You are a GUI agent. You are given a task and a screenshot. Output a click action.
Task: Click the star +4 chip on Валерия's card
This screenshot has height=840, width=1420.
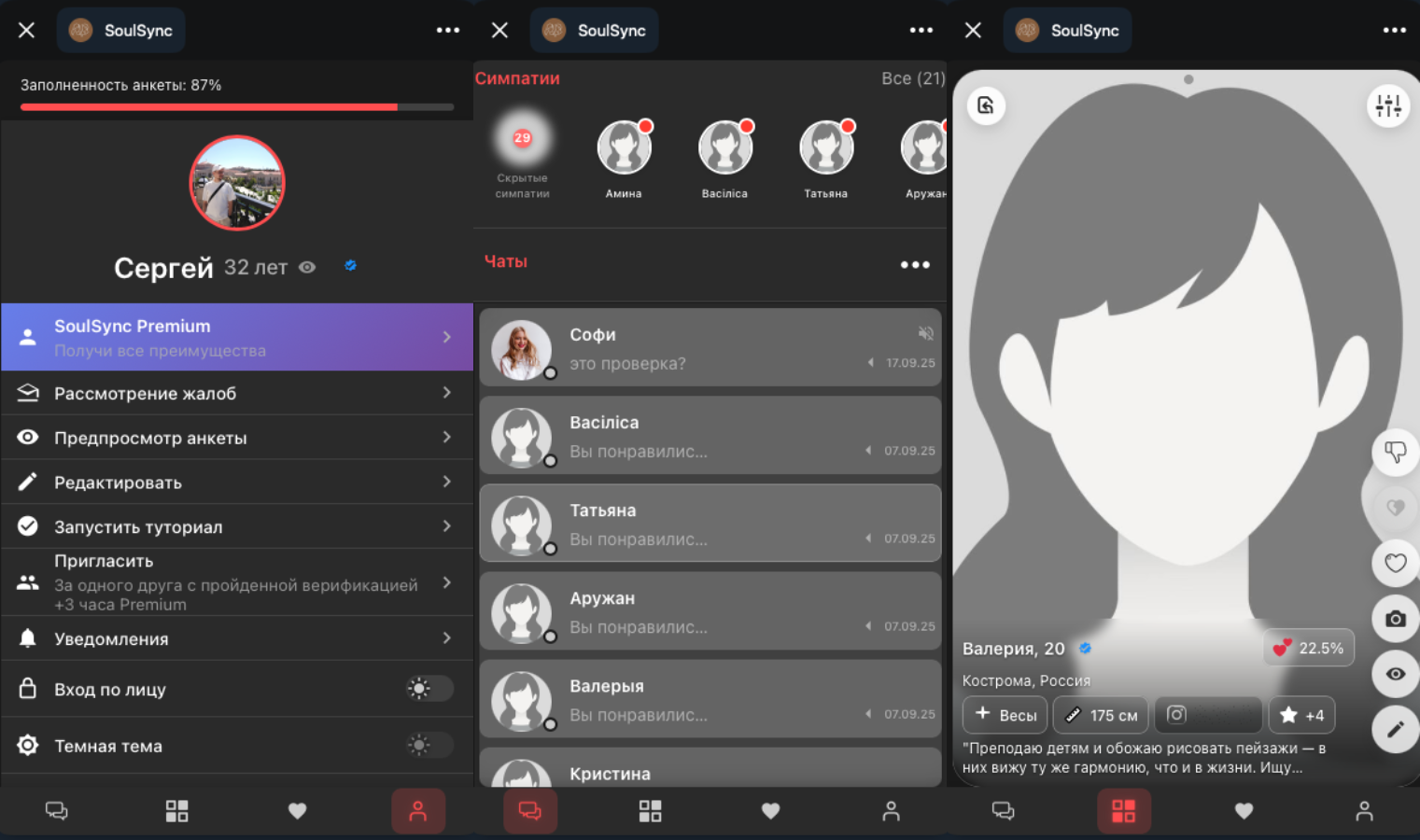click(1302, 715)
